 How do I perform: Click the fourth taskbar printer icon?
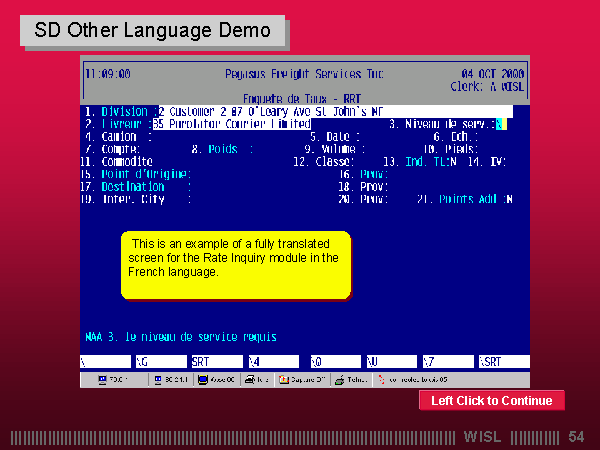point(258,380)
